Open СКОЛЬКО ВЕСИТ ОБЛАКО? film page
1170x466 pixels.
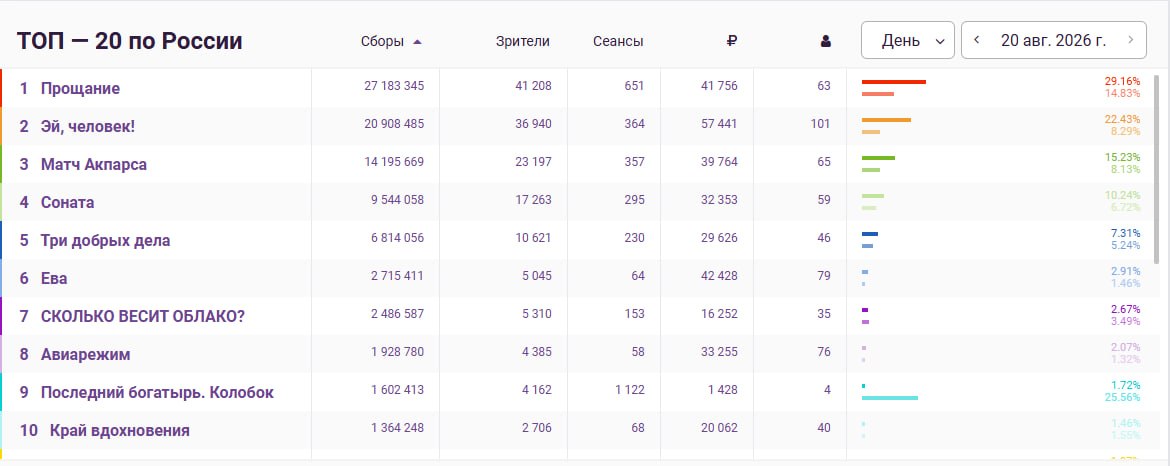(x=143, y=317)
